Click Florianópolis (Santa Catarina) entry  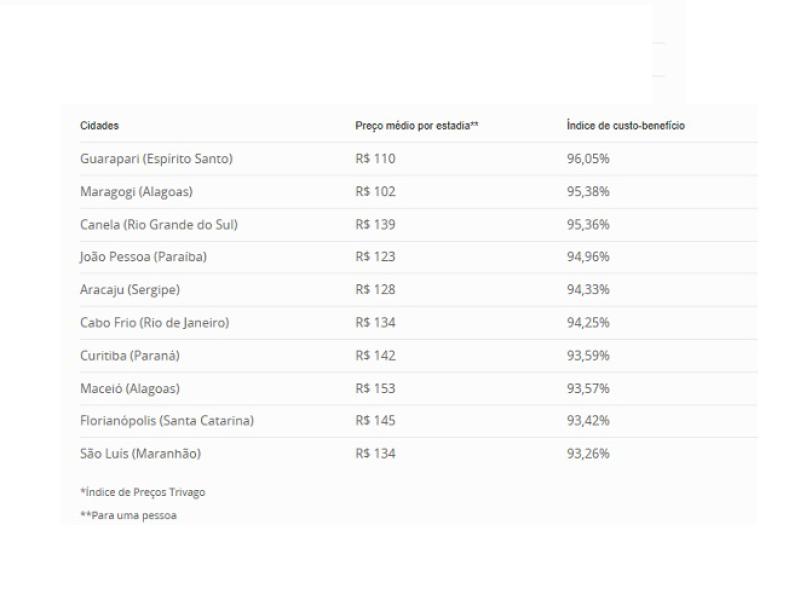click(166, 421)
